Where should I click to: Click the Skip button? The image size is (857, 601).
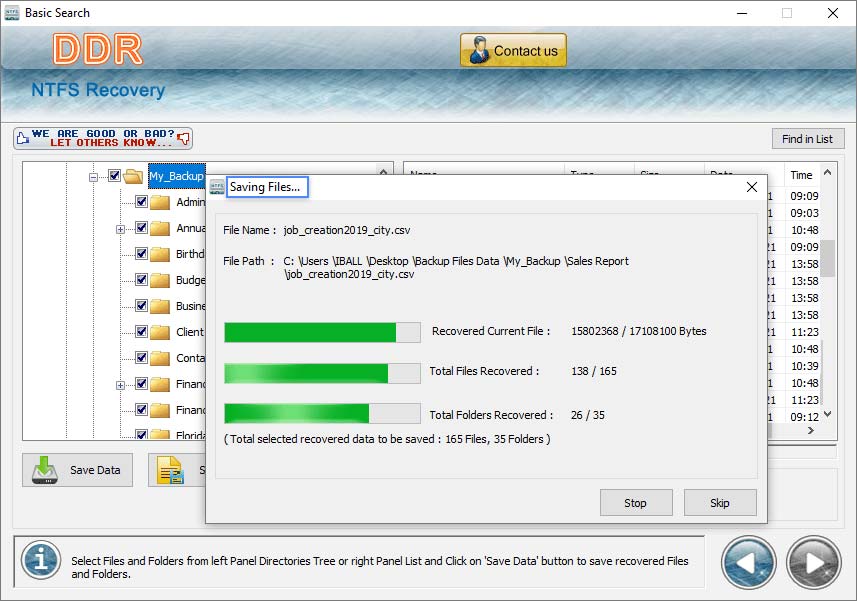coord(720,503)
